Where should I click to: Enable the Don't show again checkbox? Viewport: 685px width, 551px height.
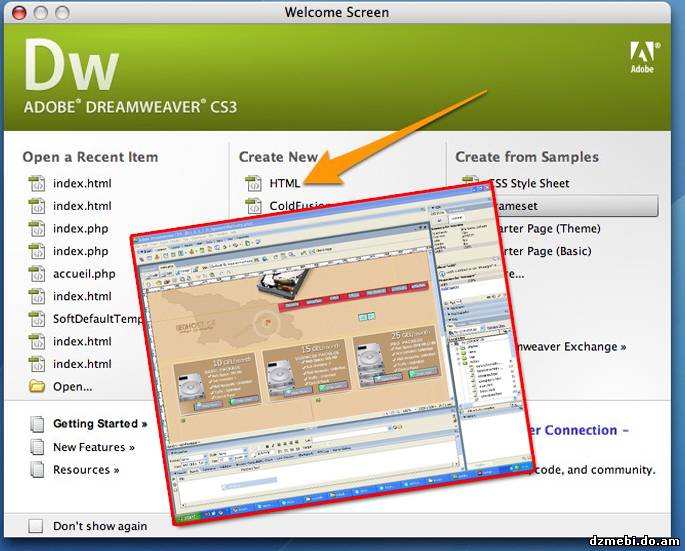(35, 526)
